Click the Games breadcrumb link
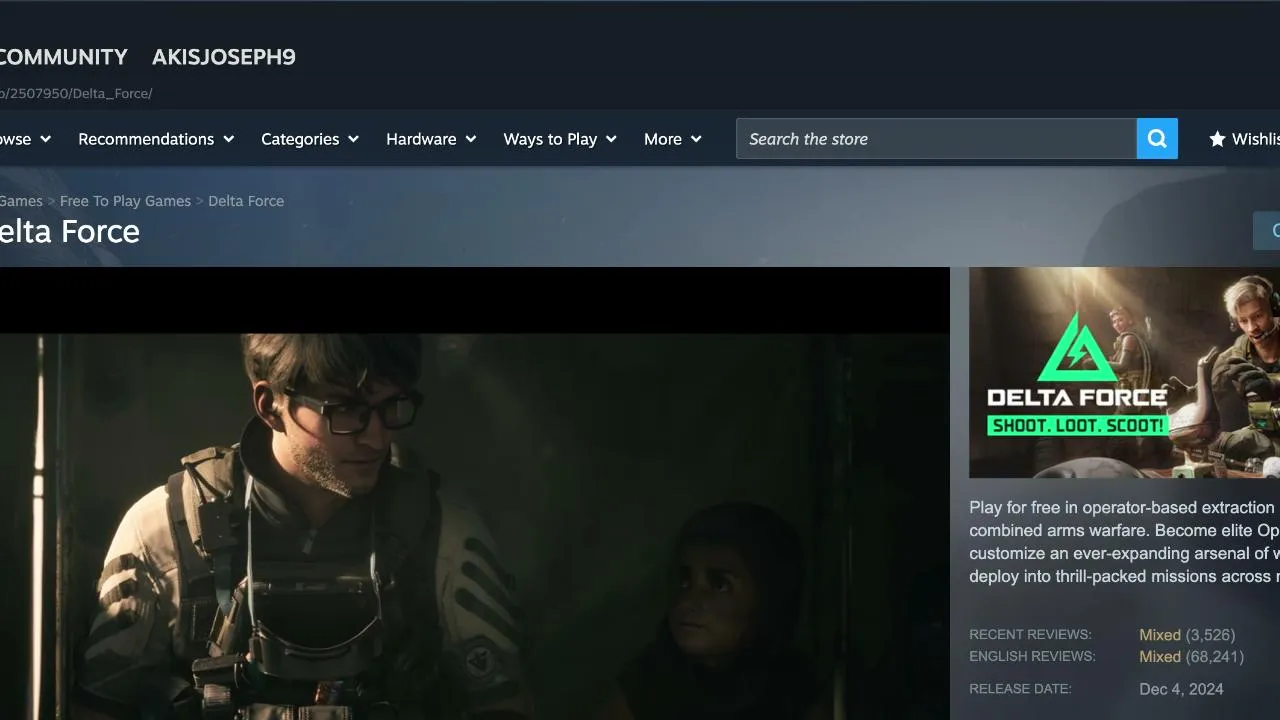Screen dimensions: 1280x720 tap(21, 201)
